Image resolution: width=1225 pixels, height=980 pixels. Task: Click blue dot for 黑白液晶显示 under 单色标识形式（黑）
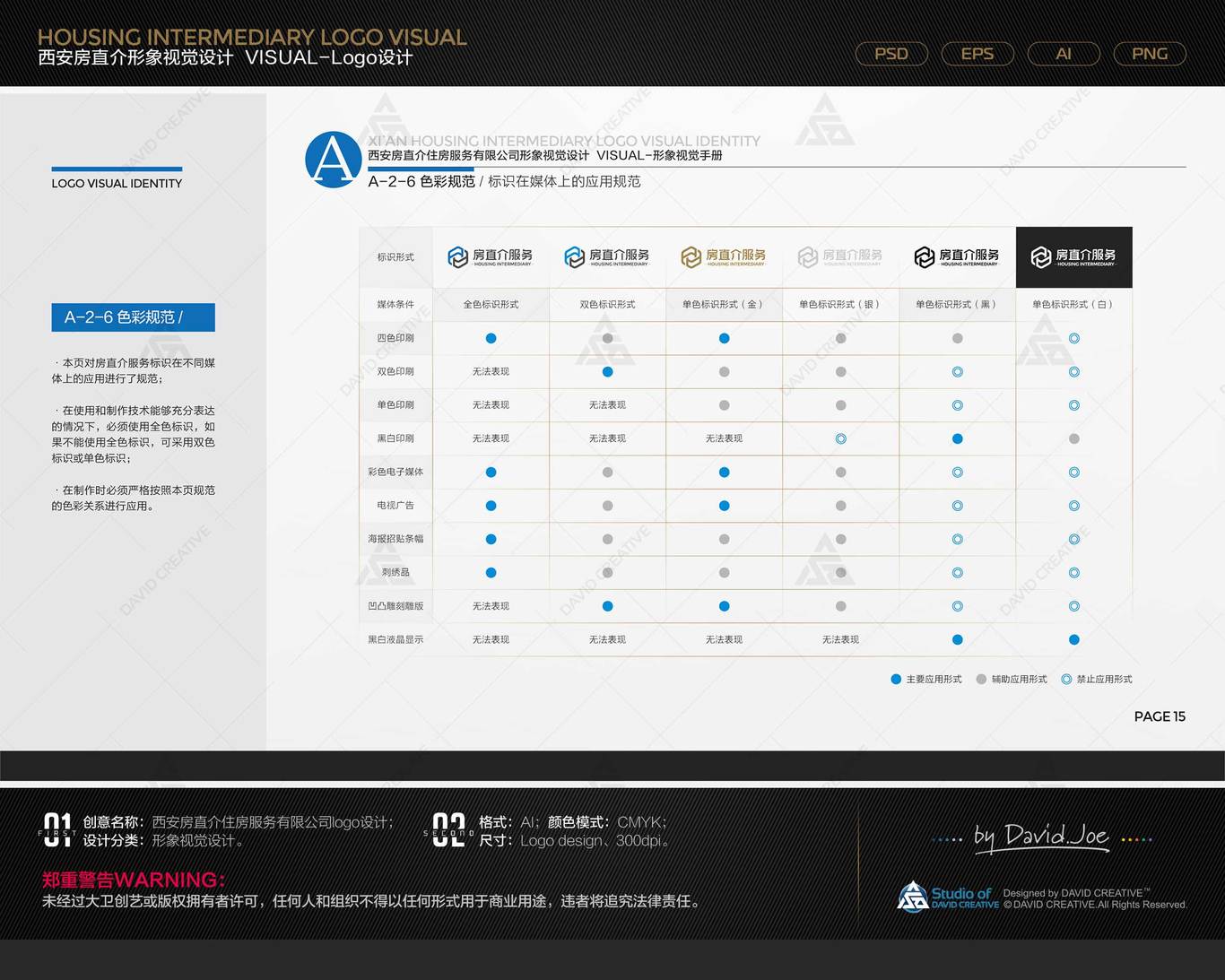coord(957,639)
